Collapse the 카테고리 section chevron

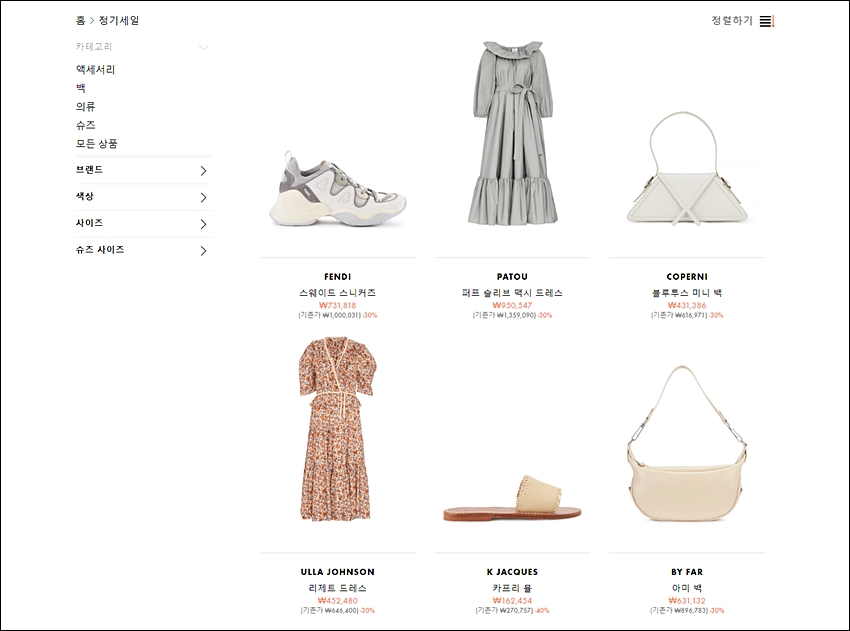tap(203, 47)
